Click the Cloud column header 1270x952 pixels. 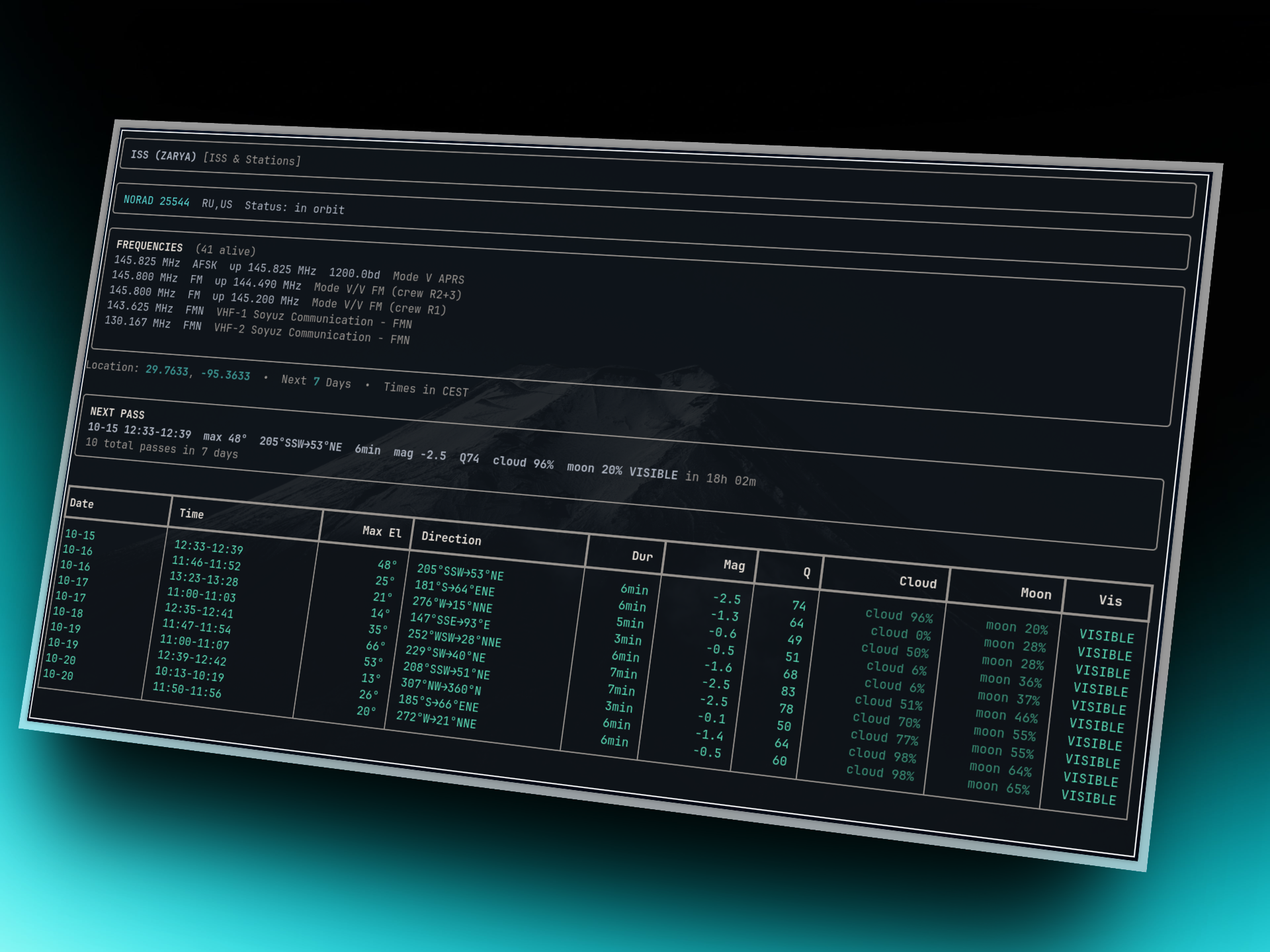coord(917,582)
